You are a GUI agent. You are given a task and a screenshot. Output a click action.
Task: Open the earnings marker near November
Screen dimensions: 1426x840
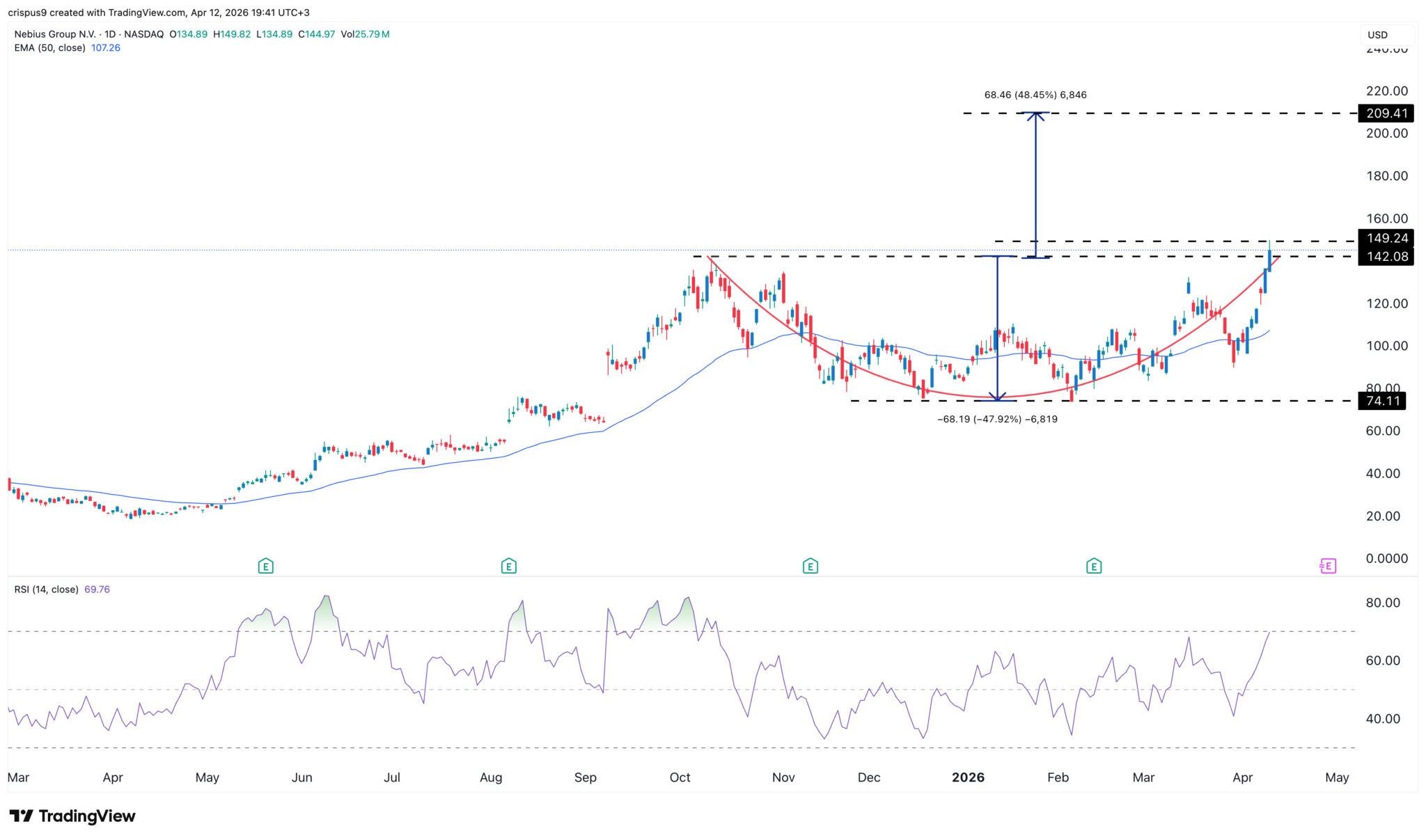pos(810,566)
